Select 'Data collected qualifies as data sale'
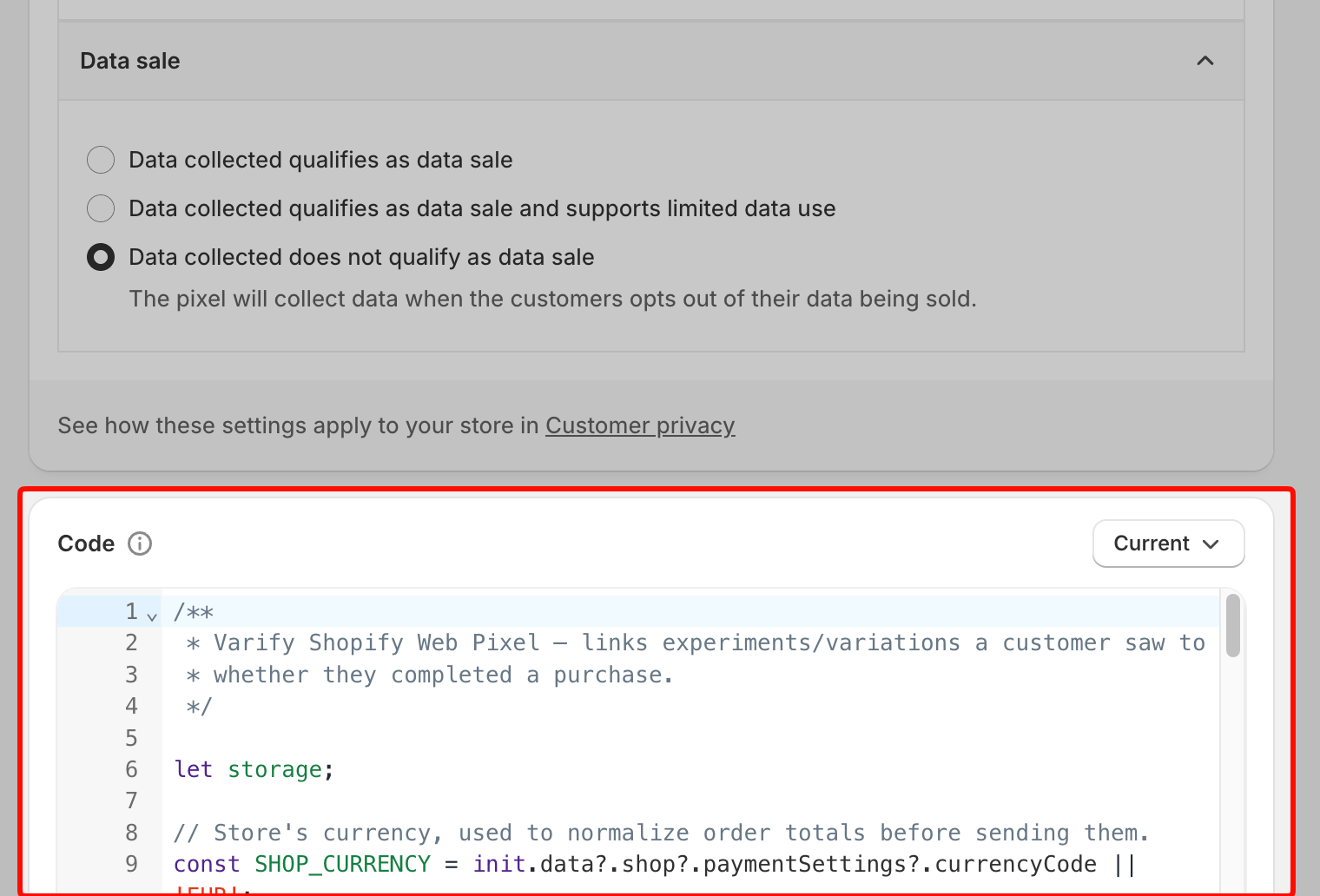This screenshot has height=896, width=1320. [x=101, y=160]
